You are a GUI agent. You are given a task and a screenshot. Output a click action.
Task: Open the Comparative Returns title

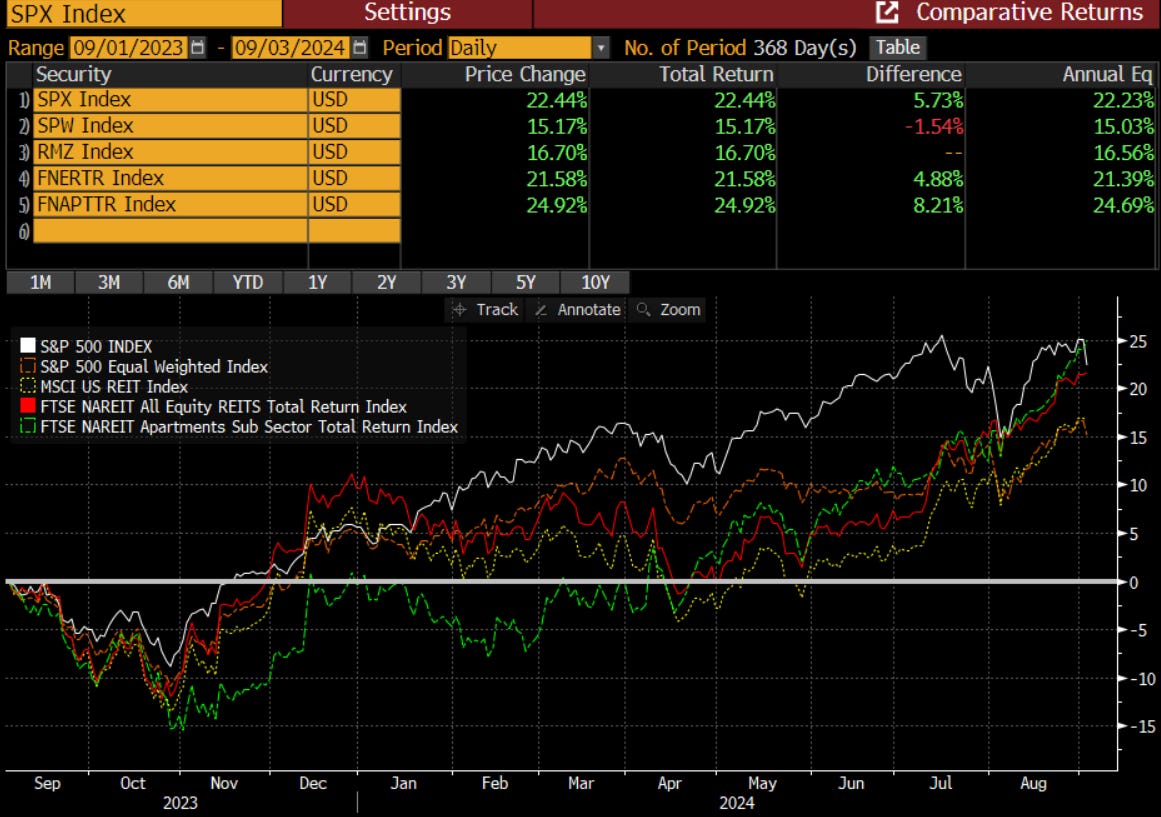pos(1029,12)
